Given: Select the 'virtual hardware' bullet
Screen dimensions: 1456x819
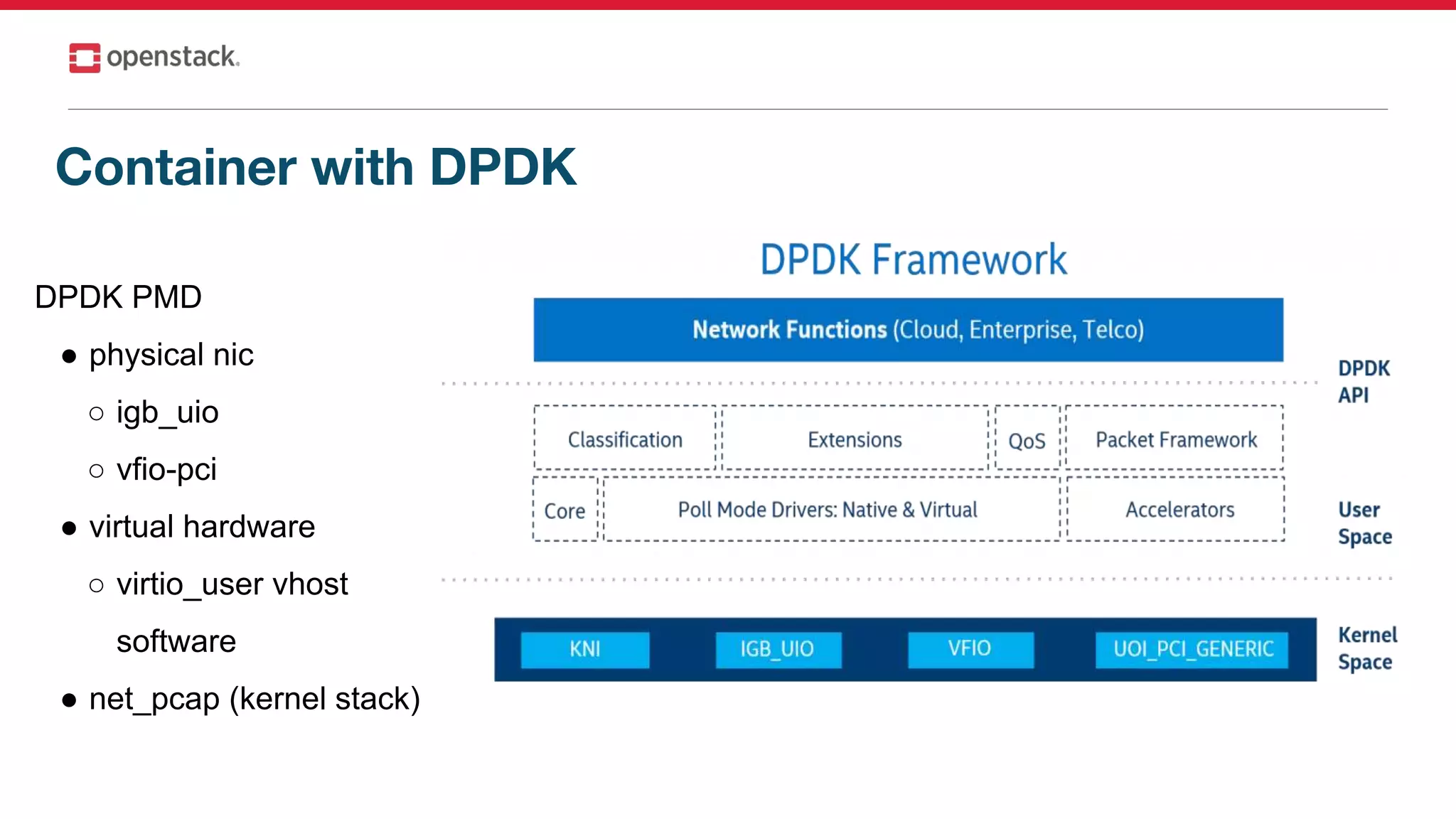Looking at the screenshot, I should click(x=202, y=527).
